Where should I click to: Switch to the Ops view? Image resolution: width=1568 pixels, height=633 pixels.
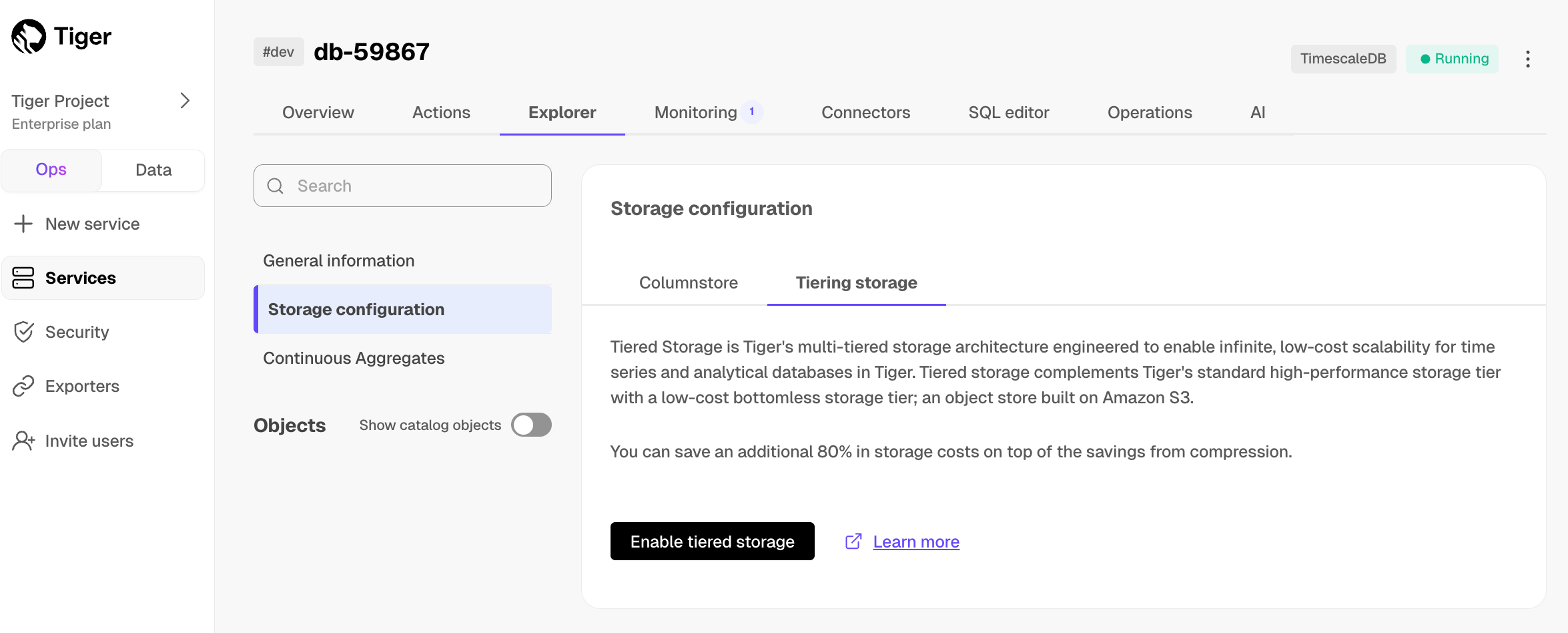[51, 170]
